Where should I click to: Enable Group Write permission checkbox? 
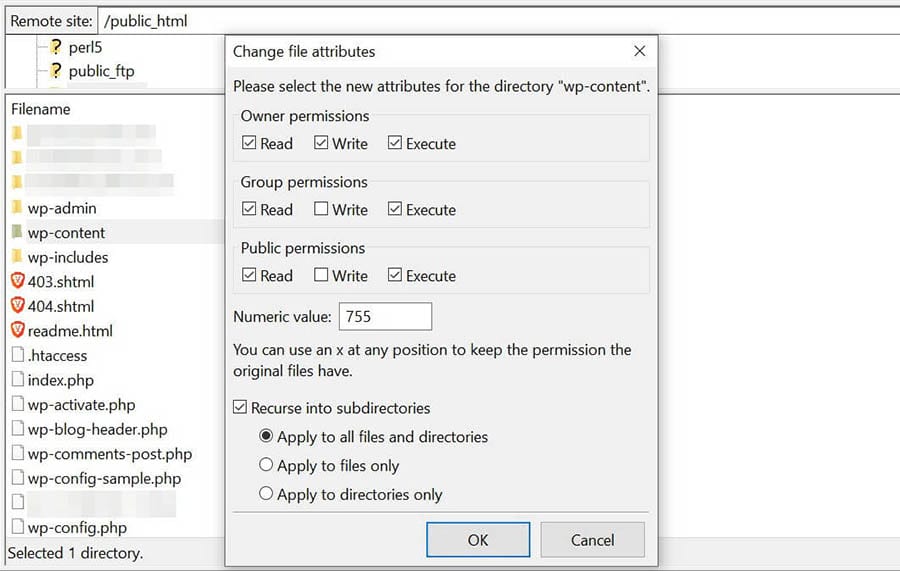321,210
